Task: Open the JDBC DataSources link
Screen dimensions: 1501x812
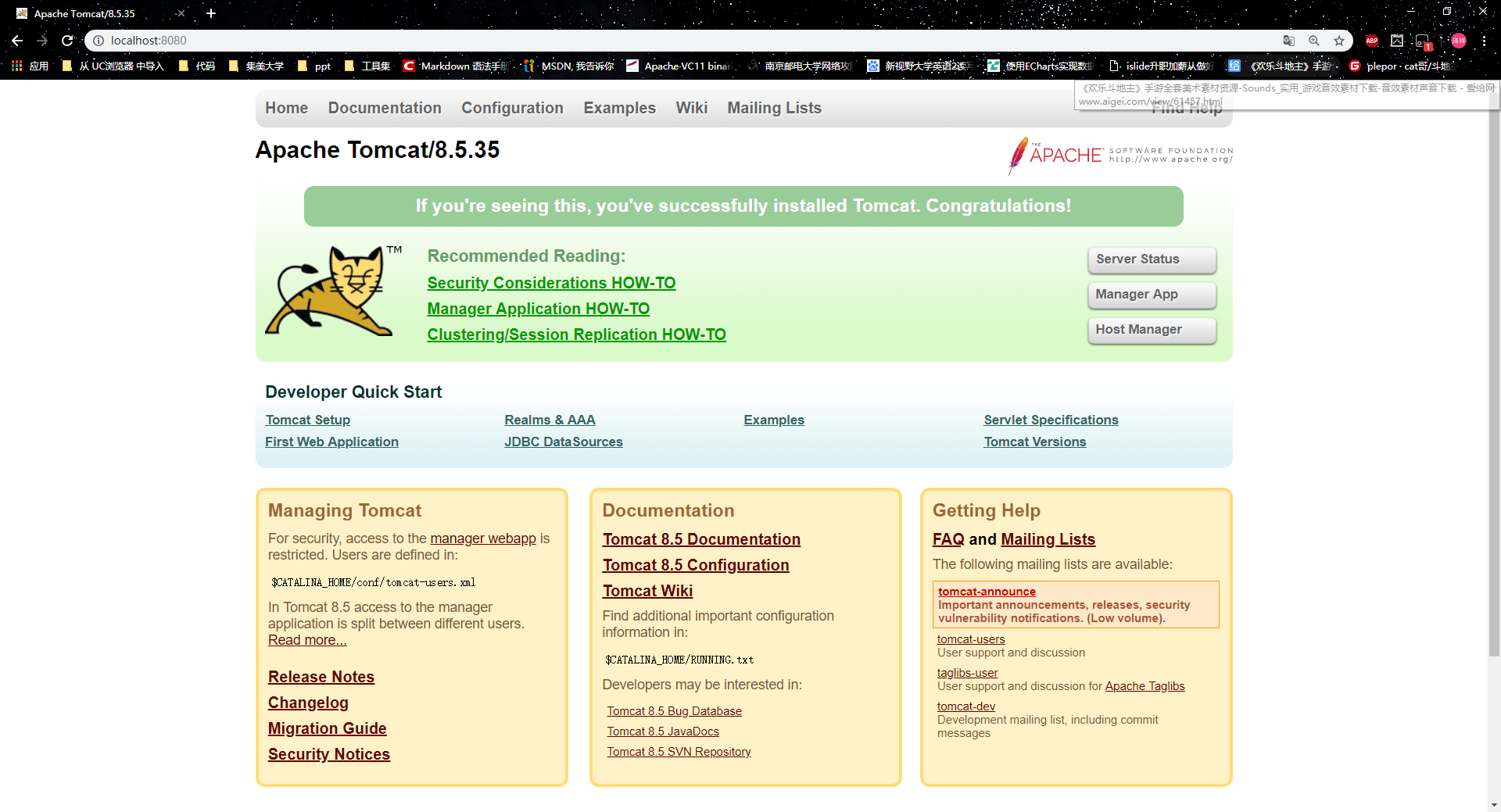Action: pyautogui.click(x=564, y=442)
